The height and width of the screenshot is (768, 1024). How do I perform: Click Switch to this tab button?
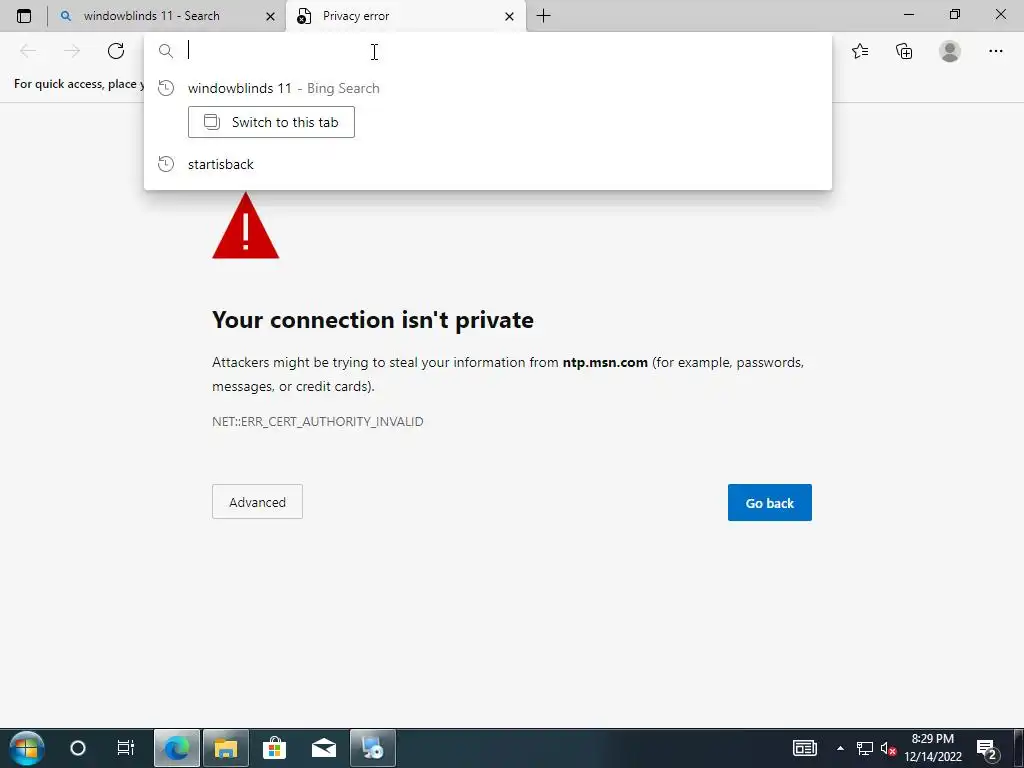coord(271,122)
